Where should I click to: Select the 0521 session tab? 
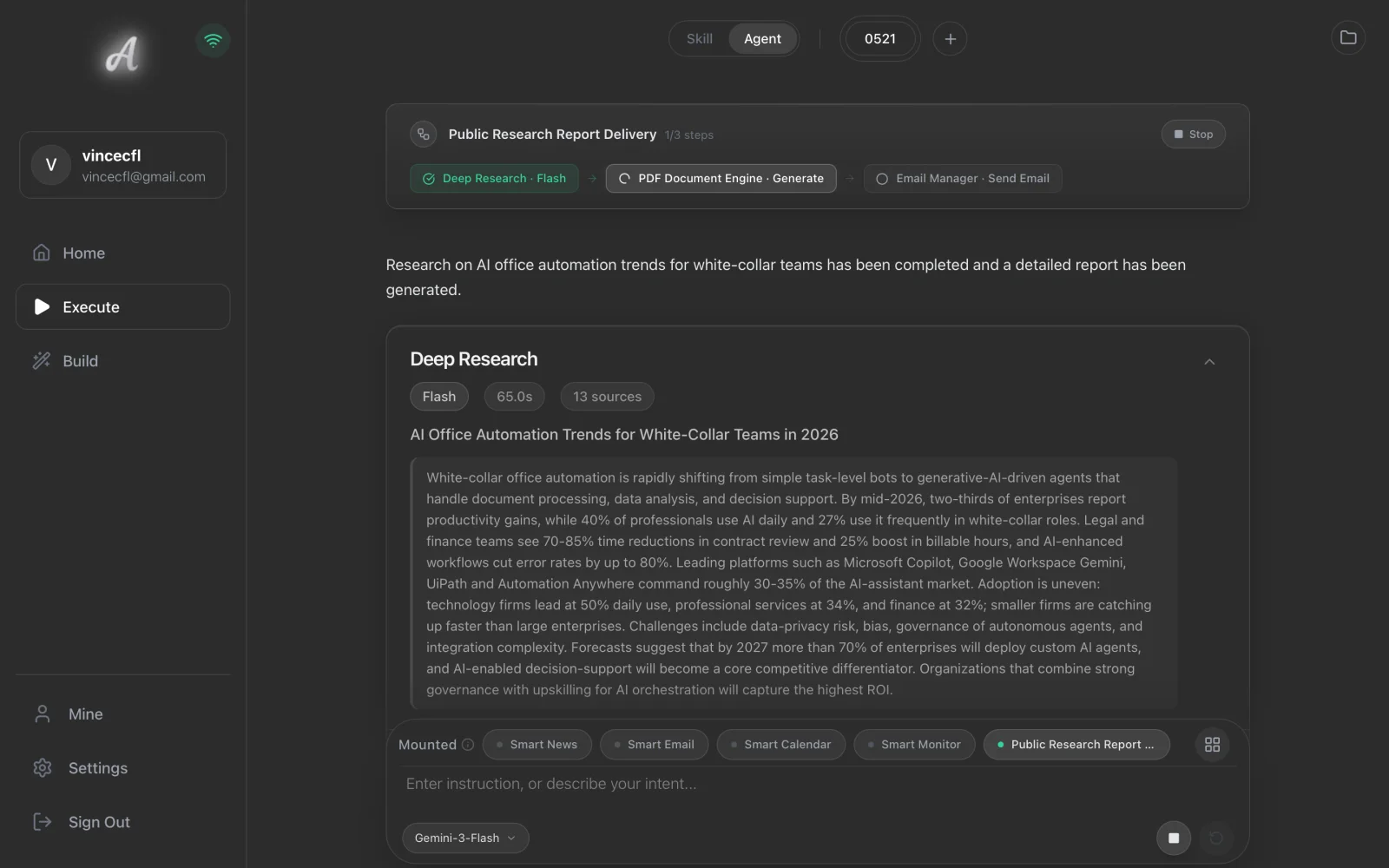[x=879, y=39]
